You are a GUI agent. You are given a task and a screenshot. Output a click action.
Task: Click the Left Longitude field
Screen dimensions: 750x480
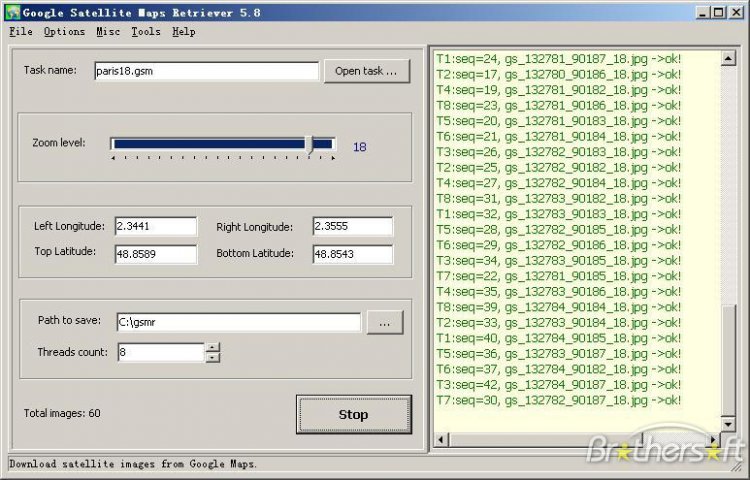[x=156, y=226]
